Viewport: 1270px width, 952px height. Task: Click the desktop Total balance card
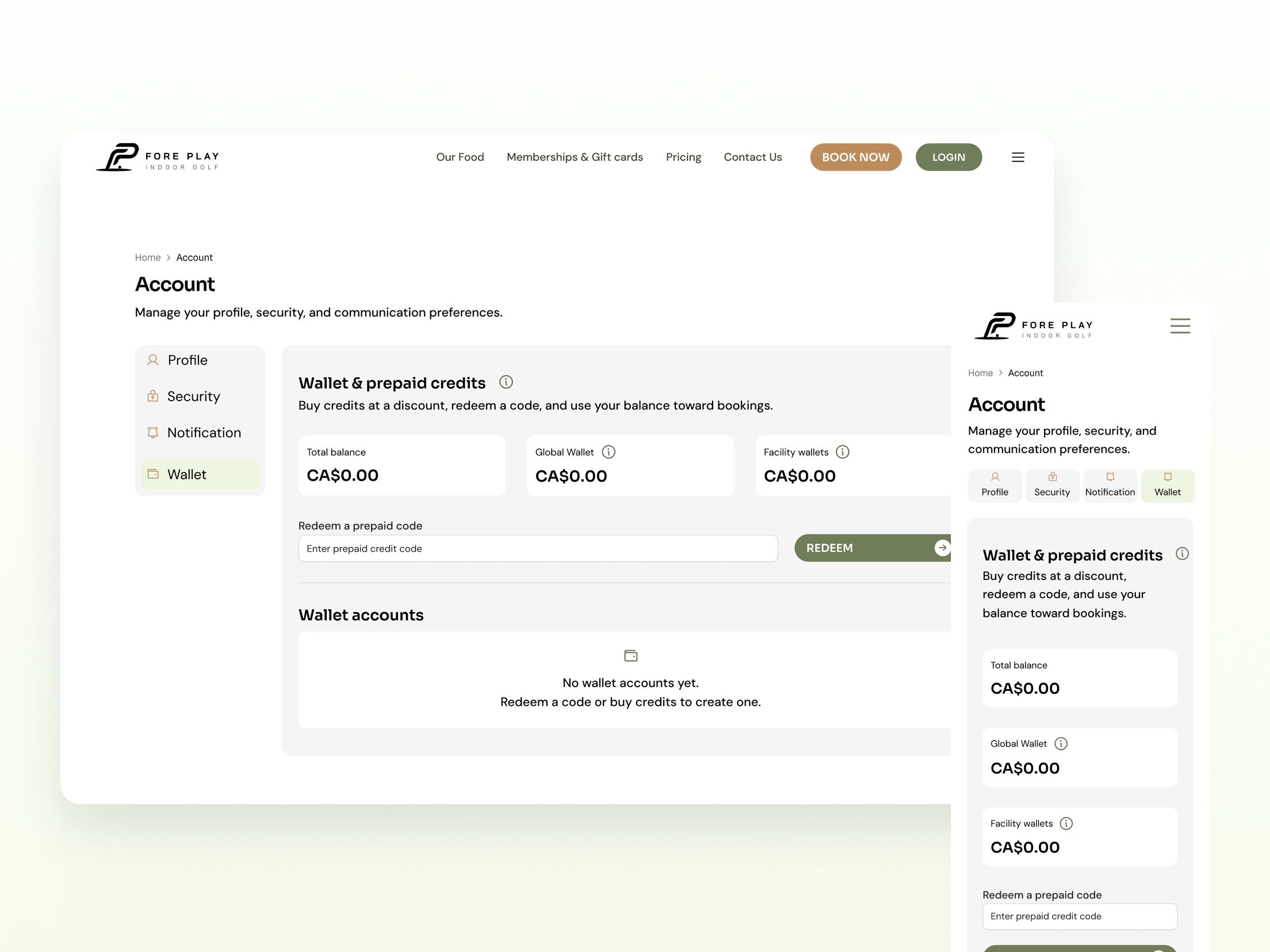pos(401,465)
